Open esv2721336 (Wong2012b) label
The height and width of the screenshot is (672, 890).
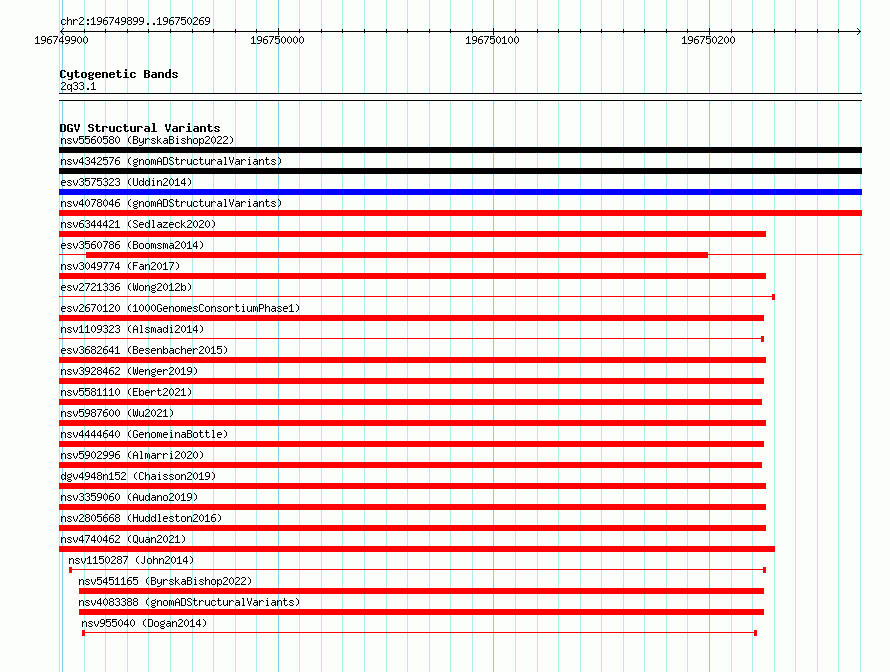pyautogui.click(x=126, y=287)
